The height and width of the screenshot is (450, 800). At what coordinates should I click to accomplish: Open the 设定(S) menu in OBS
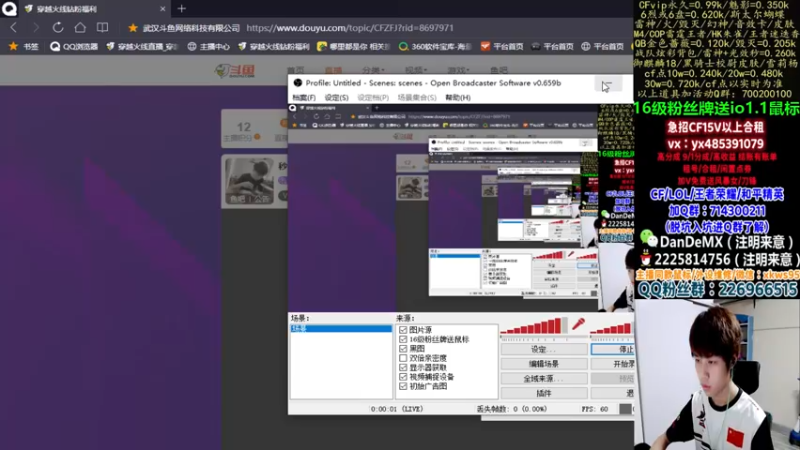(336, 97)
